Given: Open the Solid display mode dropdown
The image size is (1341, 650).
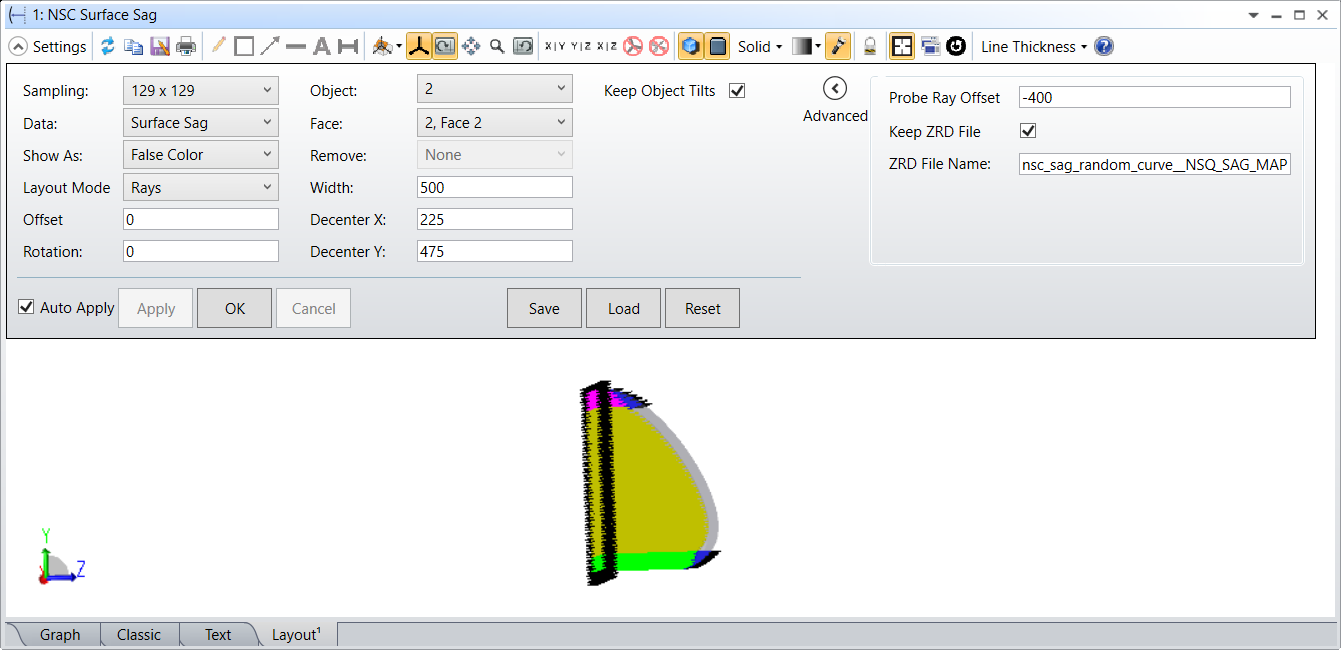Looking at the screenshot, I should pos(760,47).
